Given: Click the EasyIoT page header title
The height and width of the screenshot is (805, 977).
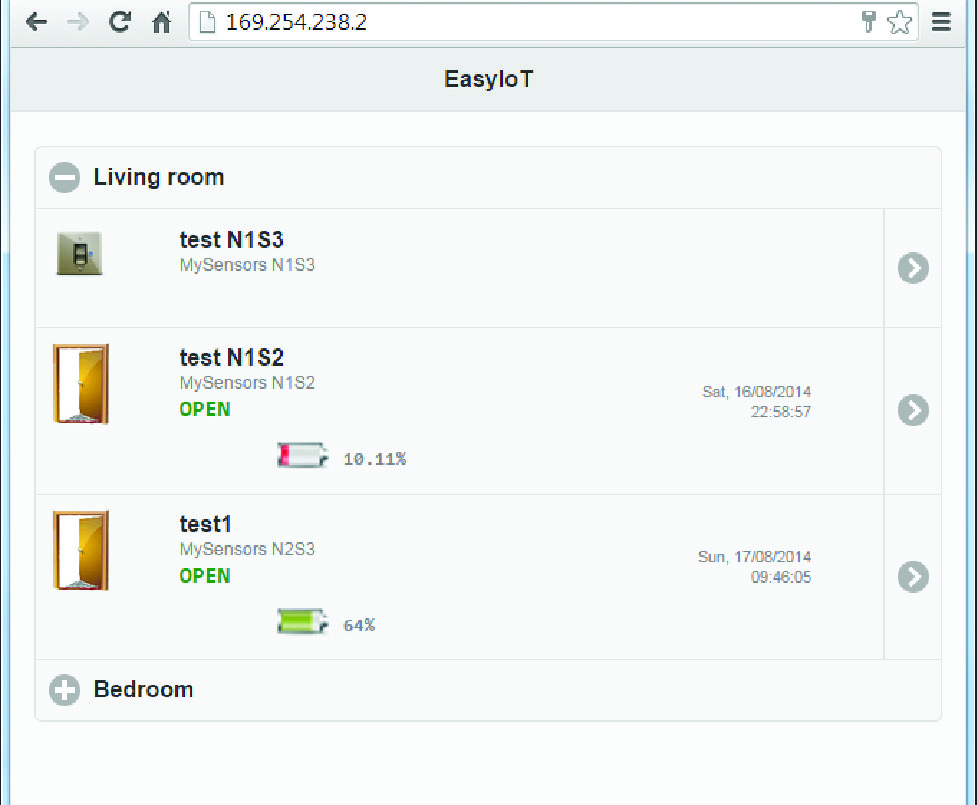Looking at the screenshot, I should pyautogui.click(x=488, y=79).
